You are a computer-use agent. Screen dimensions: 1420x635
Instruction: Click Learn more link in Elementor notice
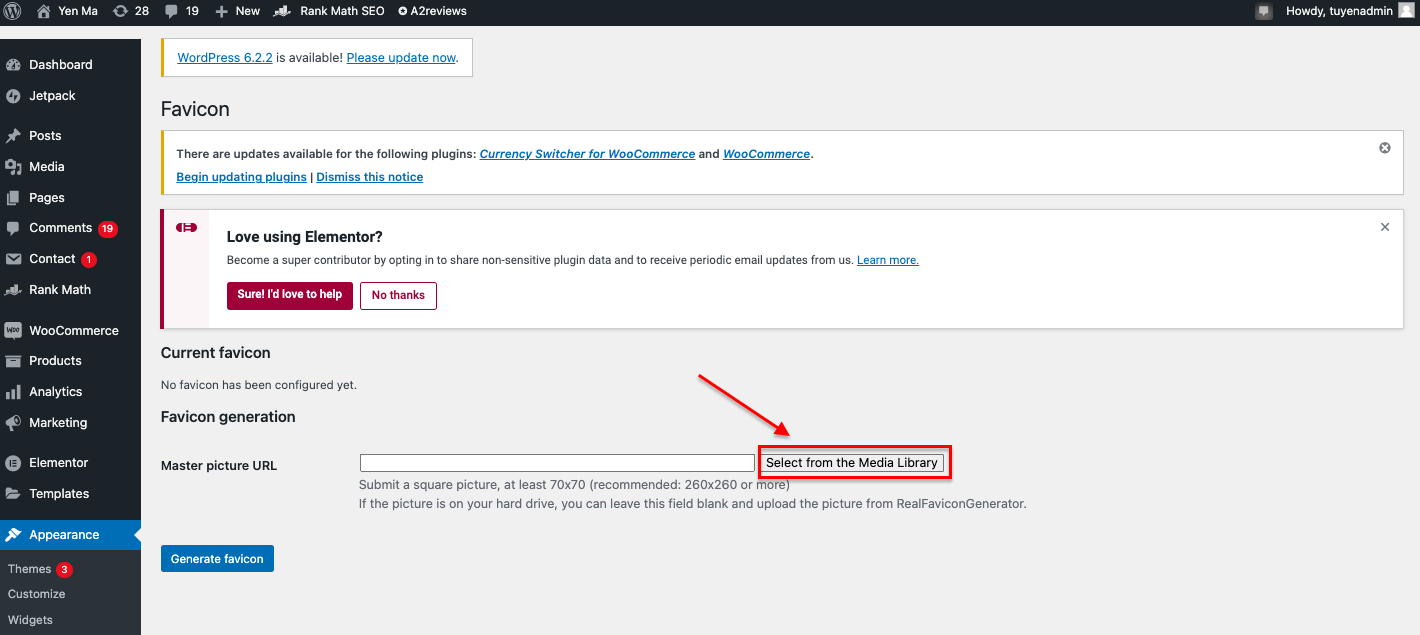point(888,260)
